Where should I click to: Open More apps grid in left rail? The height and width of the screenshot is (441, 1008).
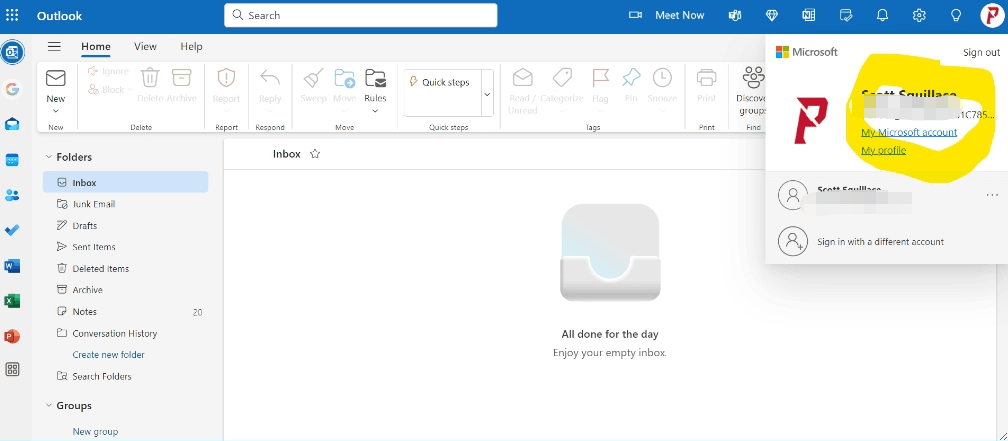(12, 369)
